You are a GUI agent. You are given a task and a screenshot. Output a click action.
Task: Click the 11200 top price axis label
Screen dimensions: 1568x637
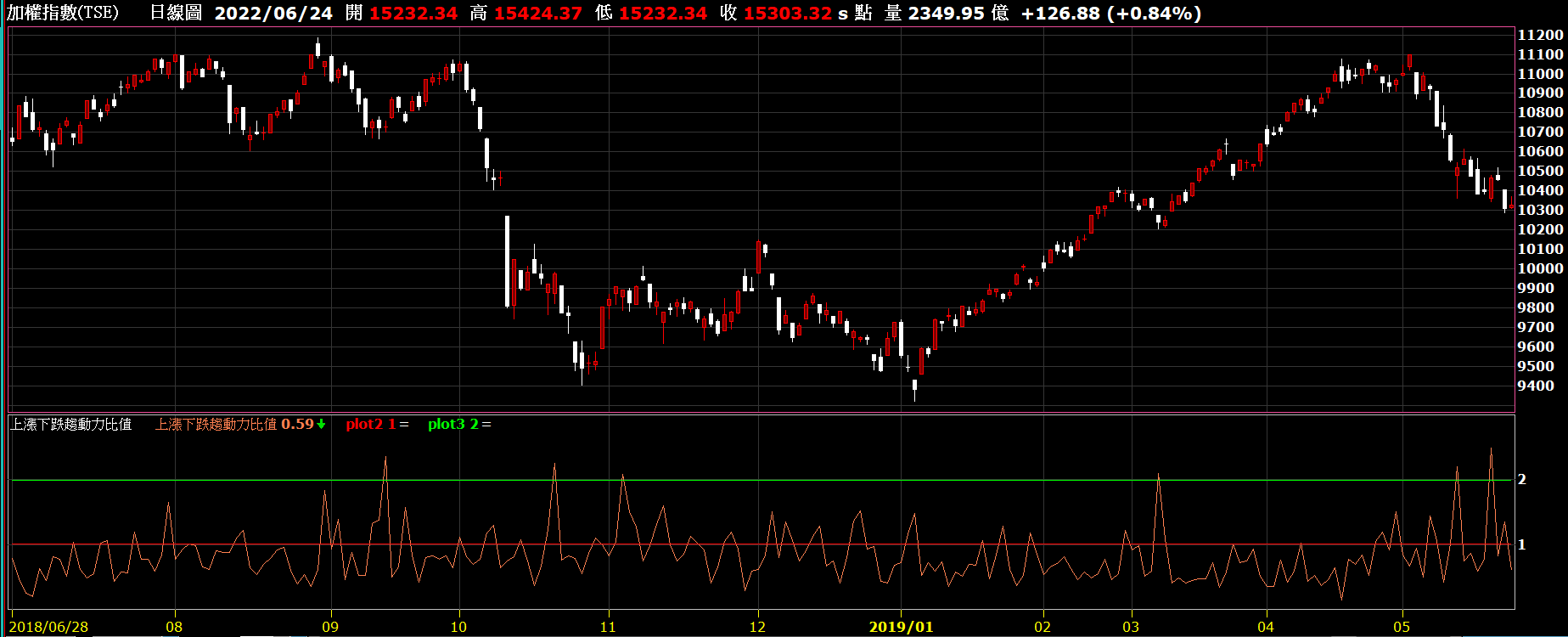click(x=1540, y=35)
